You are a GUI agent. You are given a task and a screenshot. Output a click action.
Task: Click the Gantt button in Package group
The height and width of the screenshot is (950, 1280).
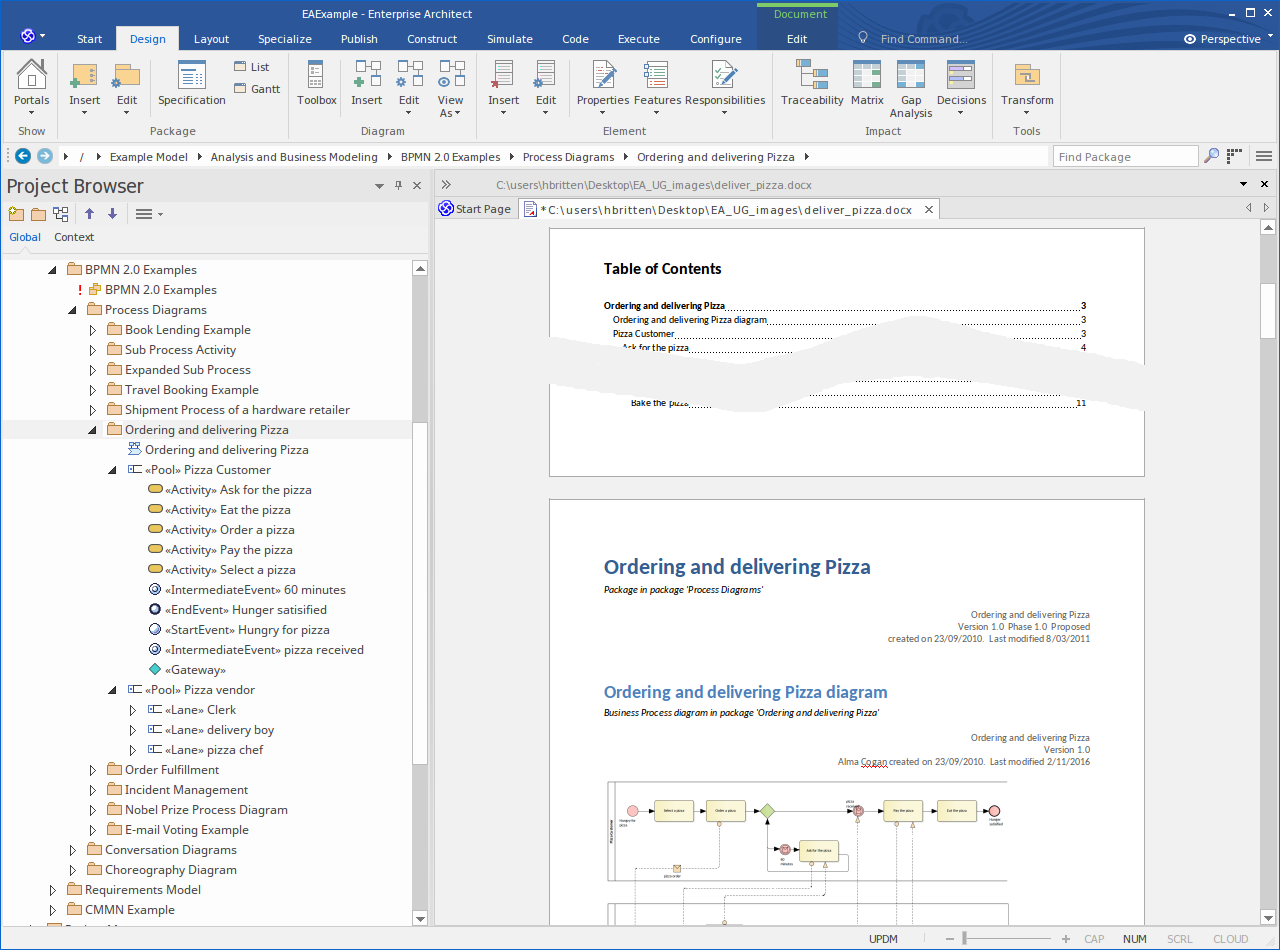click(257, 89)
